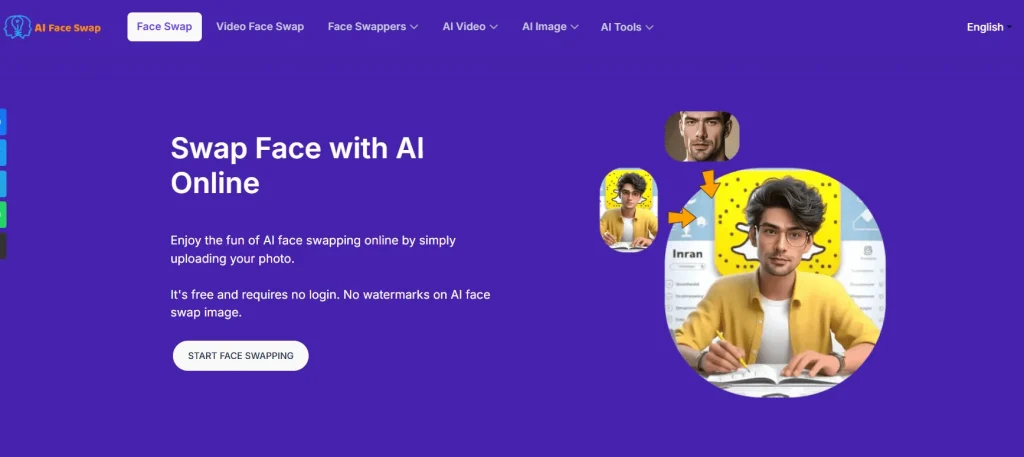The height and width of the screenshot is (457, 1024).
Task: Click the large swapped face result image
Action: [x=775, y=283]
